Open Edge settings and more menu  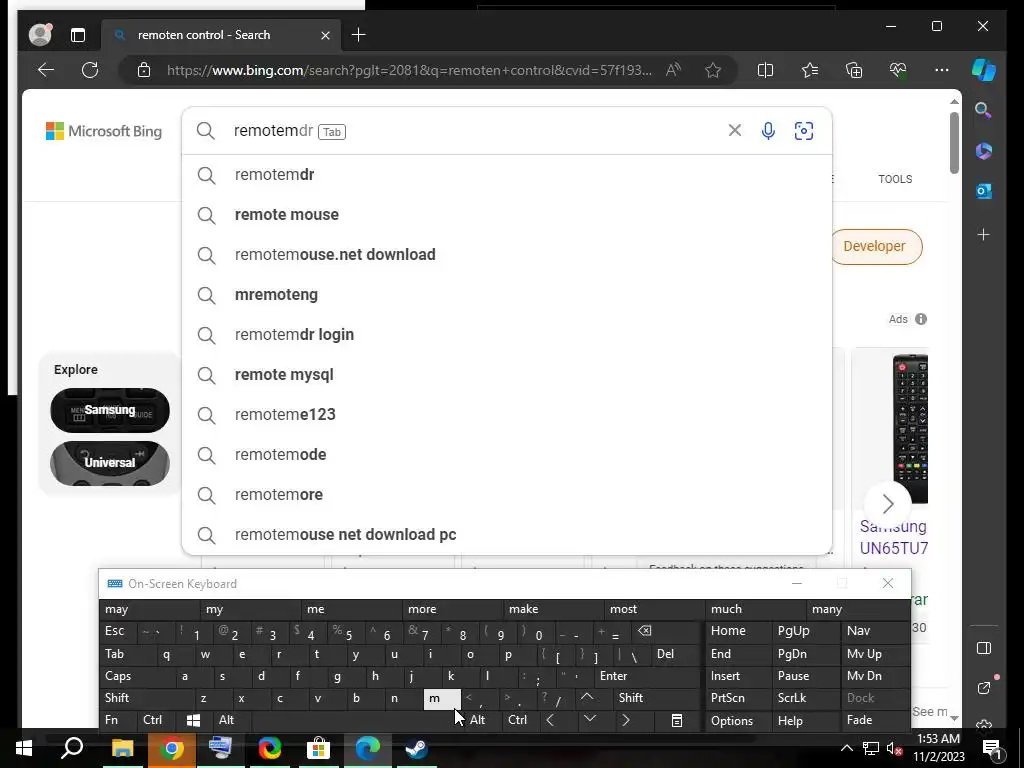click(942, 70)
